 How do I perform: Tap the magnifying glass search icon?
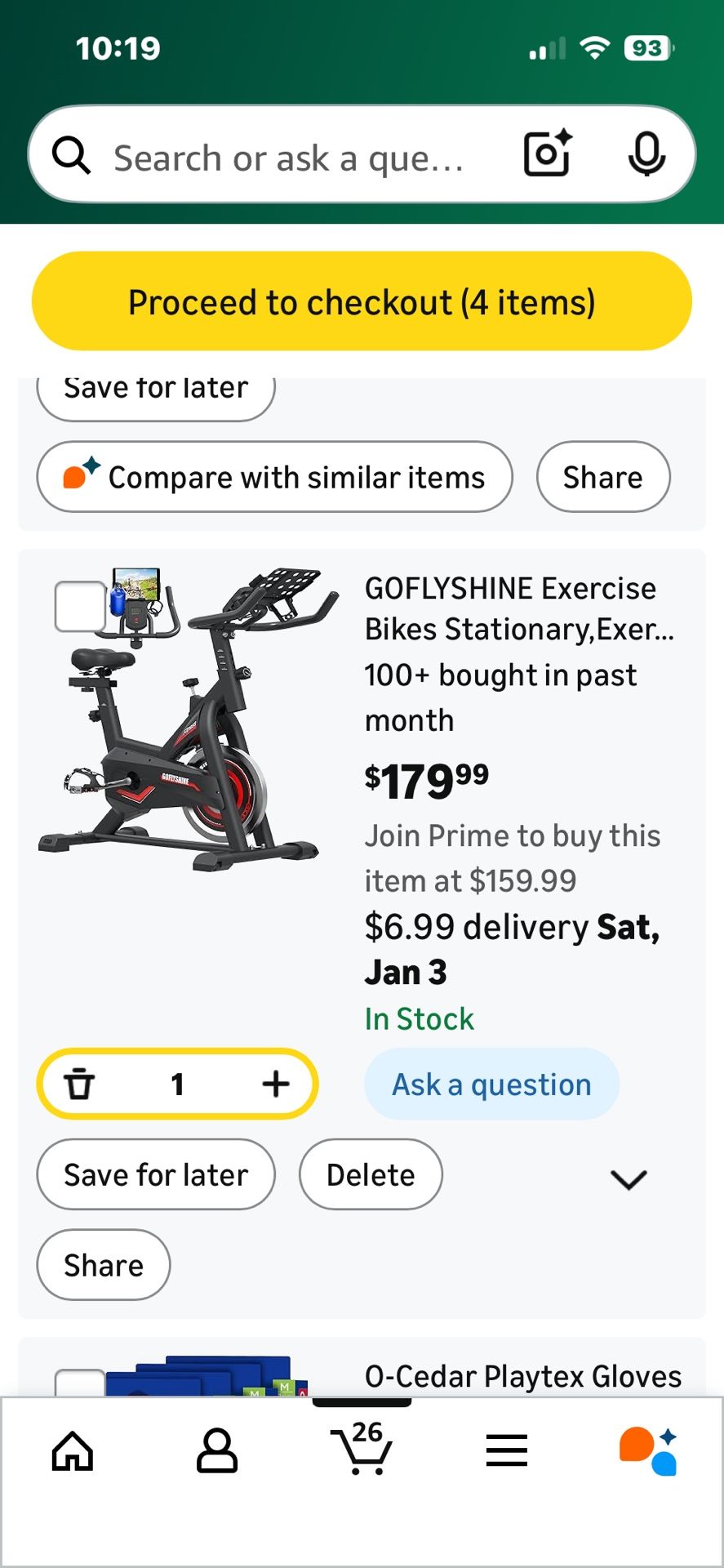click(x=72, y=155)
